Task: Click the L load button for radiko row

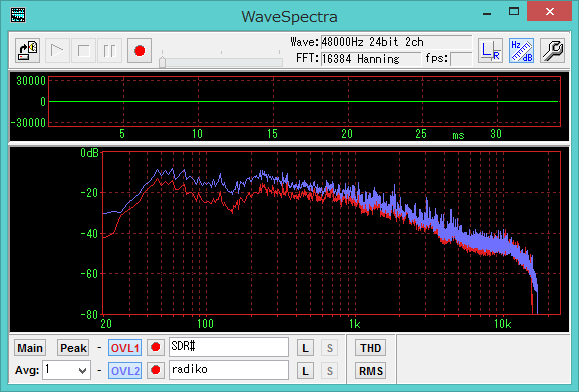Action: coord(305,371)
